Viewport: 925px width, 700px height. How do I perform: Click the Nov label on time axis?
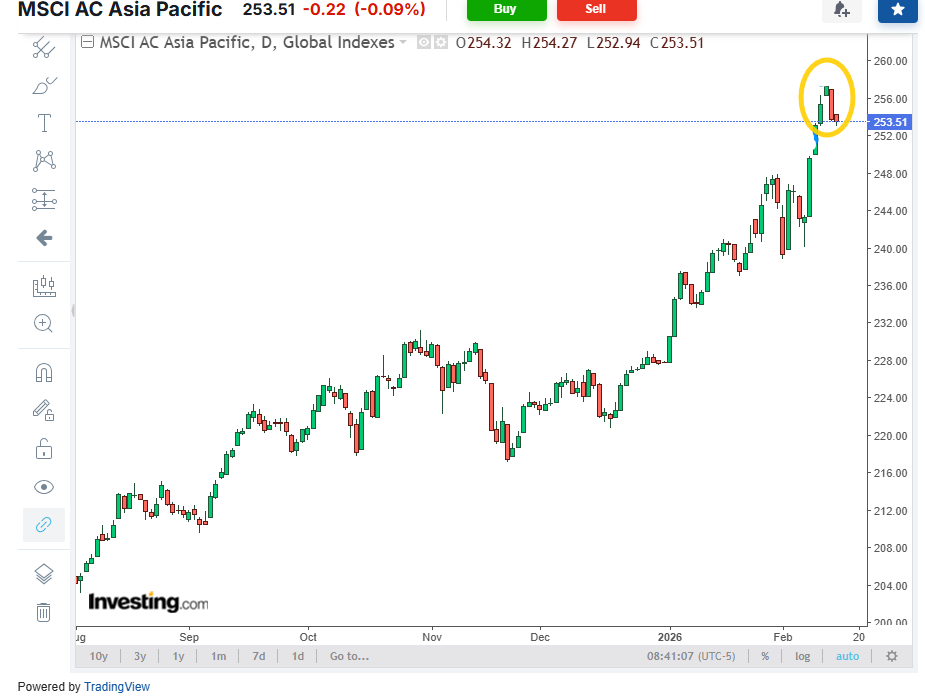pos(432,637)
